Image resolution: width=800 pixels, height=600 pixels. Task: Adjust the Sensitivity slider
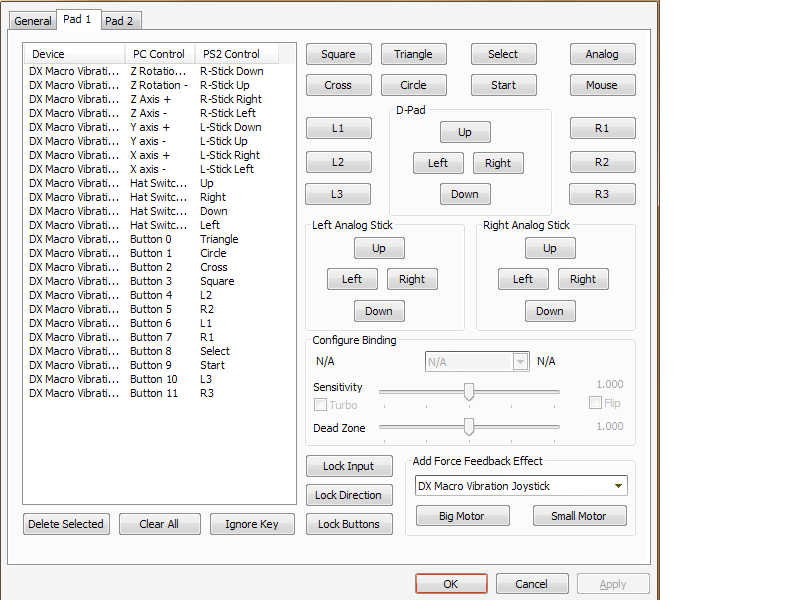coord(468,392)
